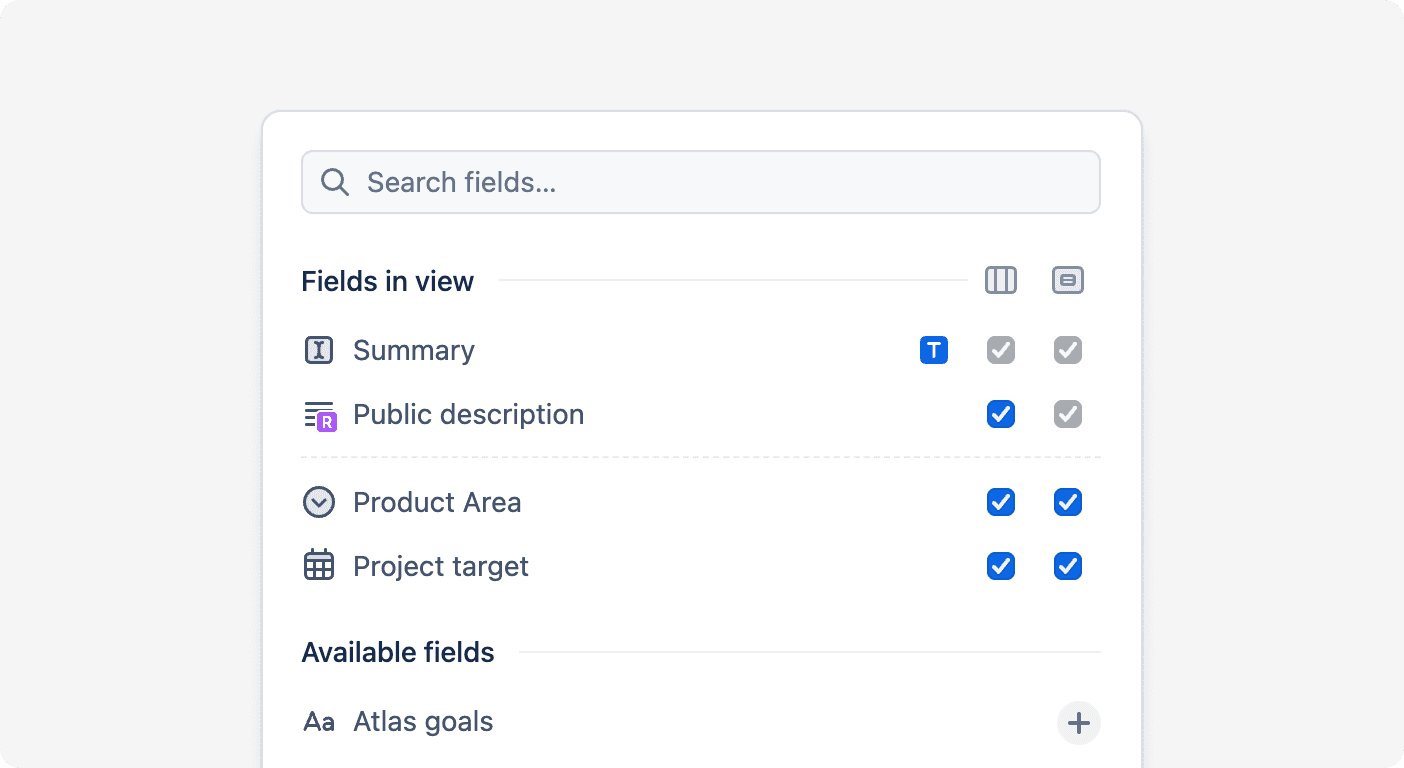This screenshot has width=1404, height=768.
Task: Toggle Project target card checkbox
Action: (x=1068, y=566)
